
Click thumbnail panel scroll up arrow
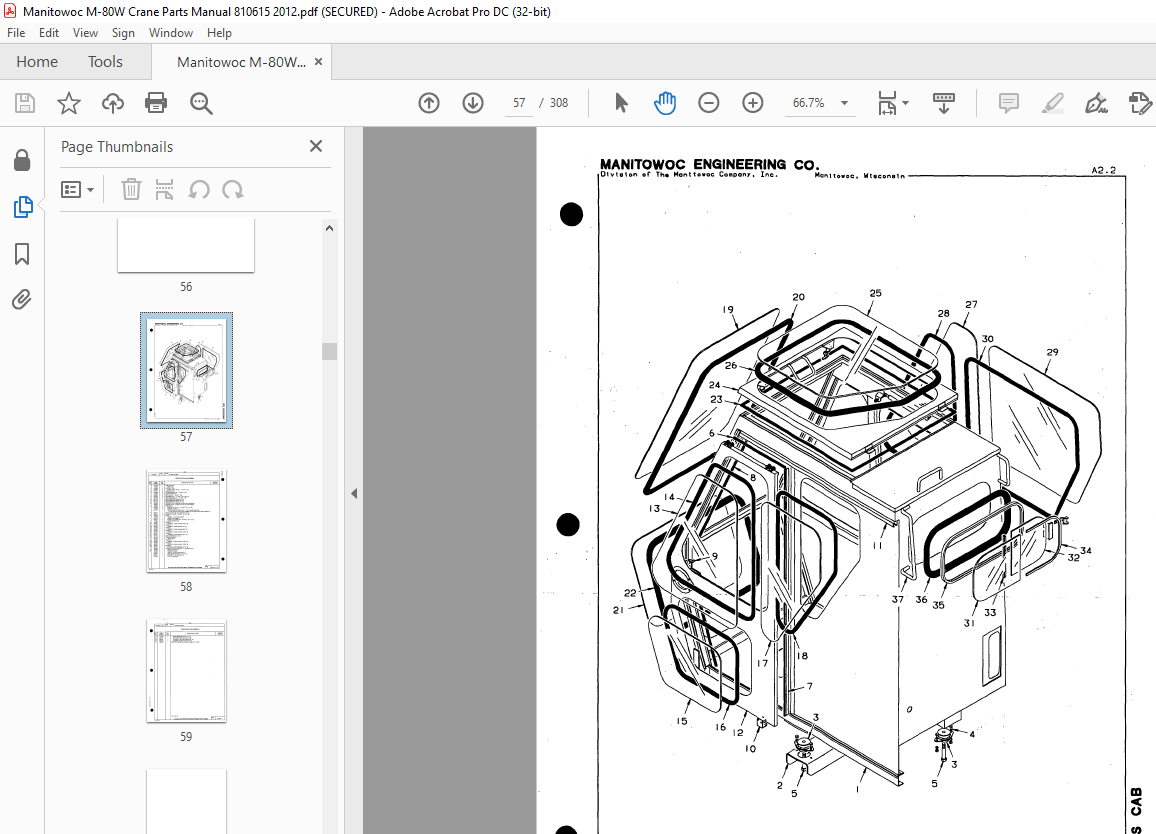pyautogui.click(x=330, y=229)
